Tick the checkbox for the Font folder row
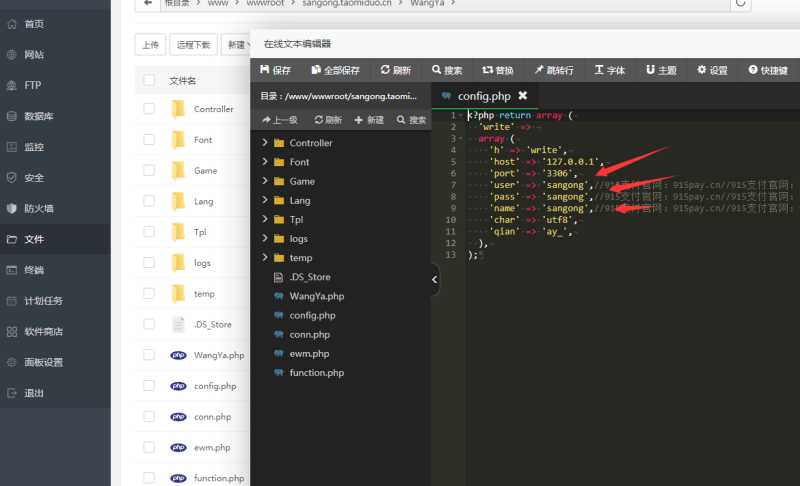Viewport: 800px width, 486px height. (149, 140)
